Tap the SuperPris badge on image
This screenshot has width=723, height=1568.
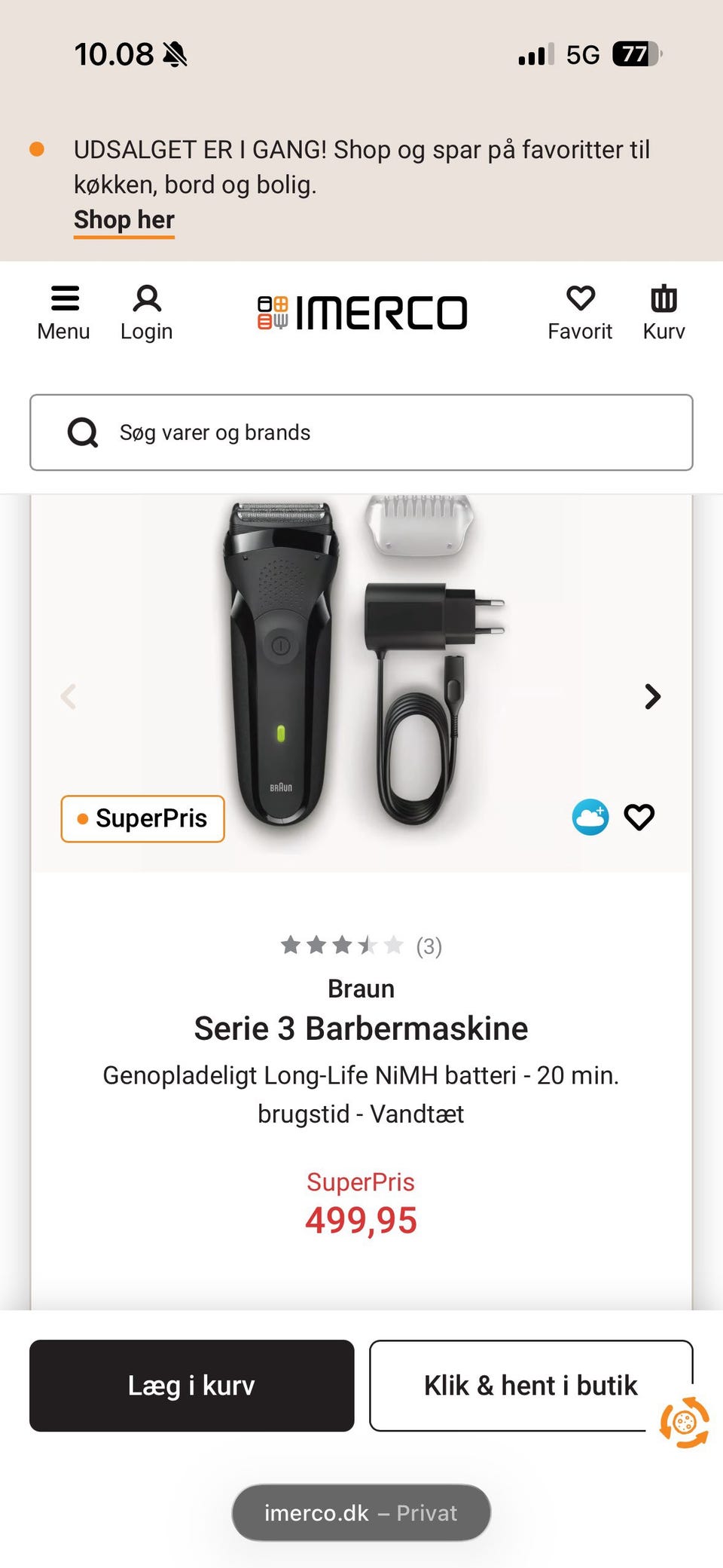[x=142, y=819]
